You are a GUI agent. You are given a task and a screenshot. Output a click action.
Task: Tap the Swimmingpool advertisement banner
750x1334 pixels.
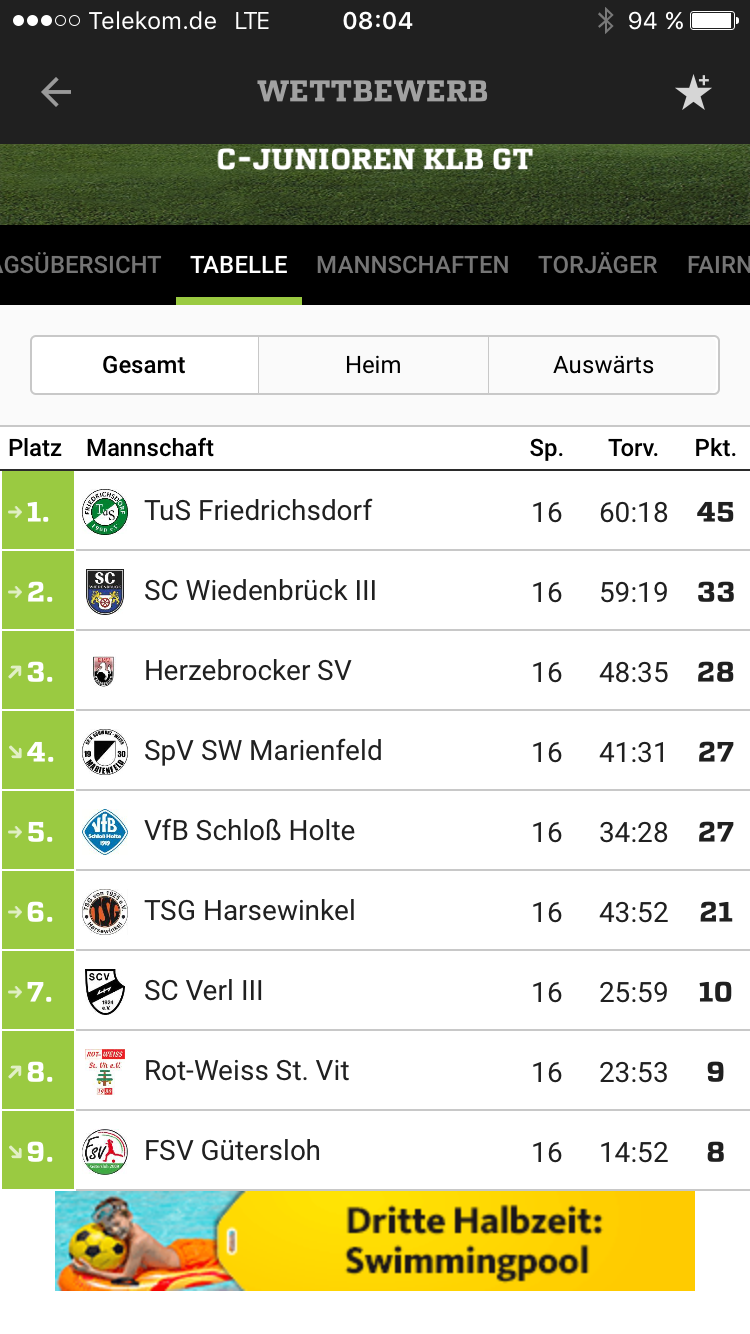coord(375,1241)
